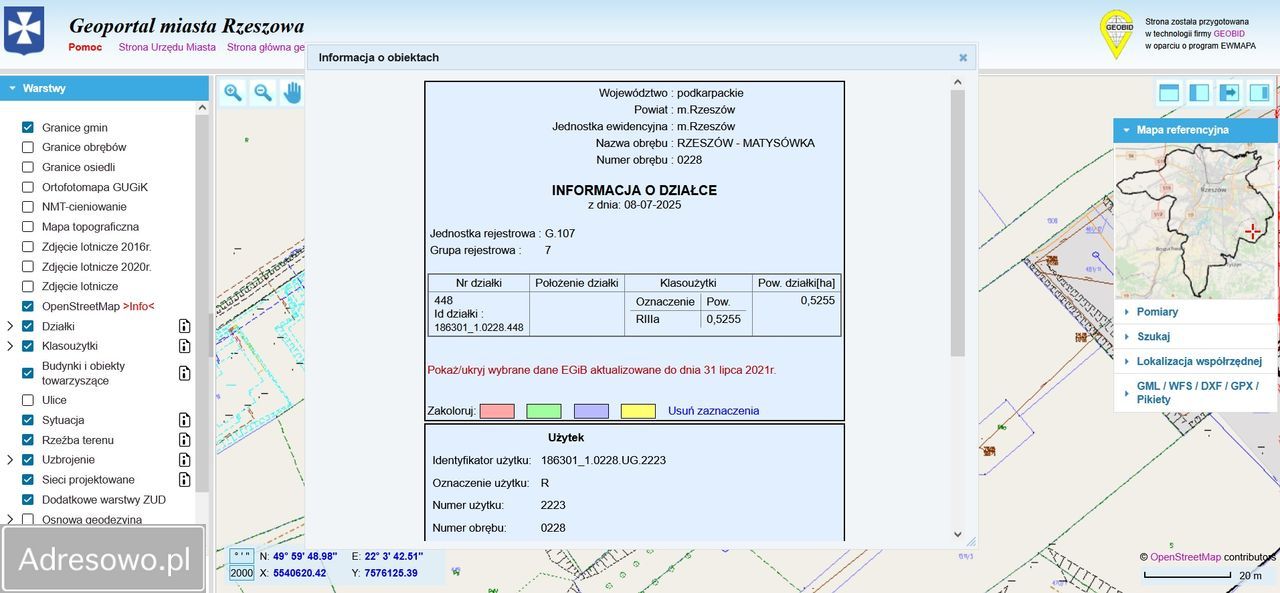Open the Pomoc menu link

click(x=85, y=47)
